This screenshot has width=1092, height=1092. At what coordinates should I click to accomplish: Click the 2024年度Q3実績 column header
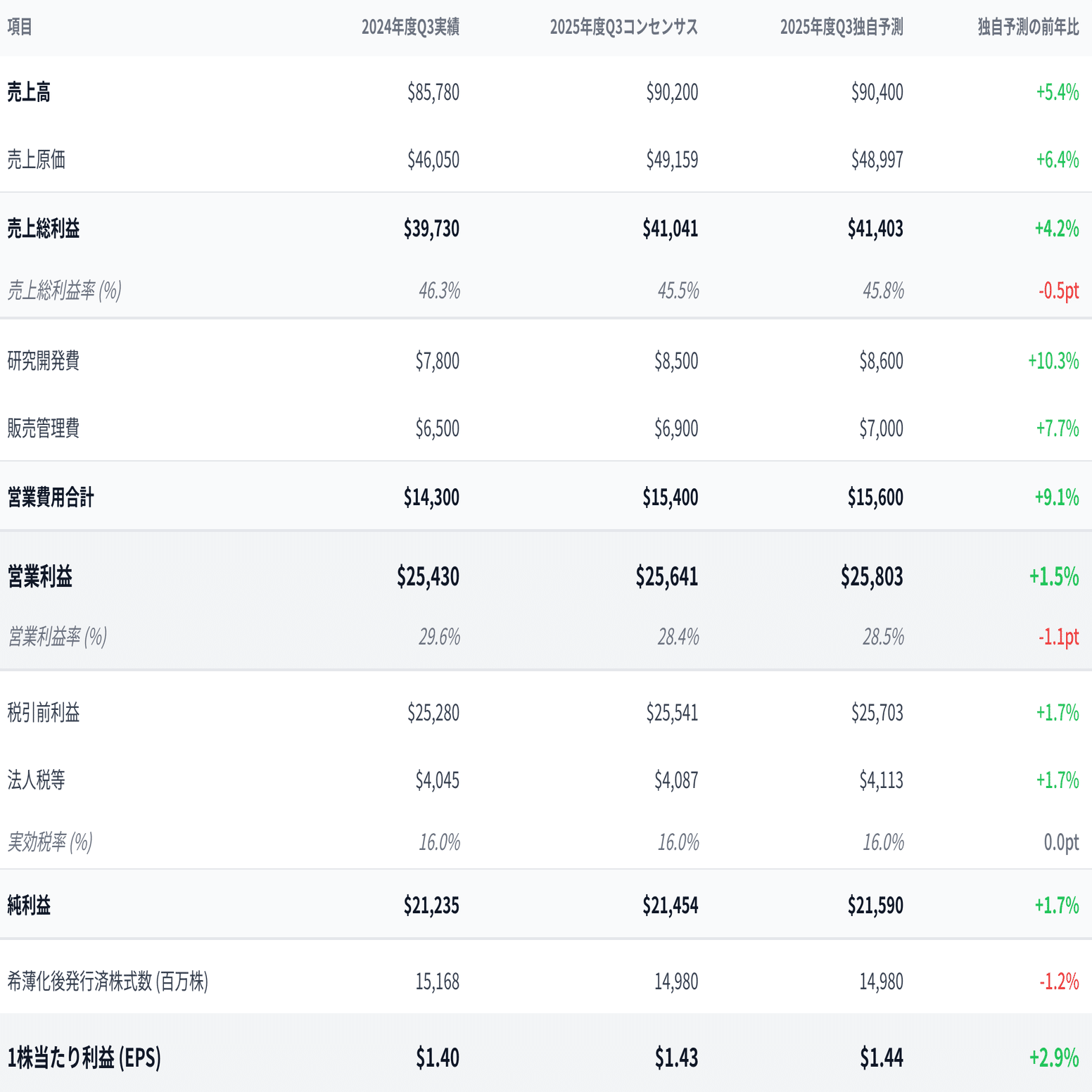click(x=410, y=27)
